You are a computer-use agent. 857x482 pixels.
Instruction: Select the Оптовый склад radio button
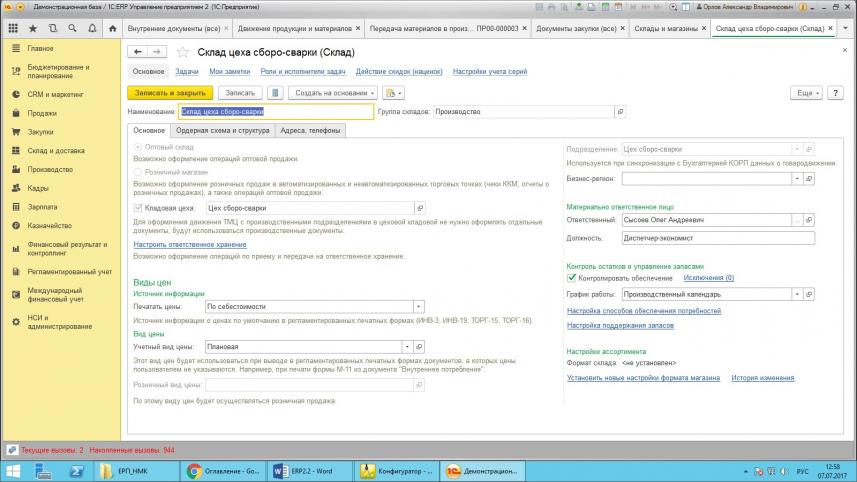pos(138,147)
